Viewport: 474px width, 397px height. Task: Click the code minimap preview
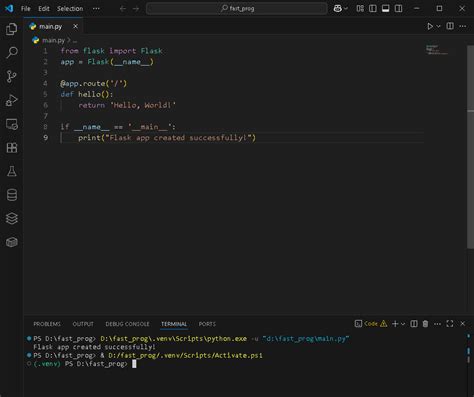tap(437, 50)
